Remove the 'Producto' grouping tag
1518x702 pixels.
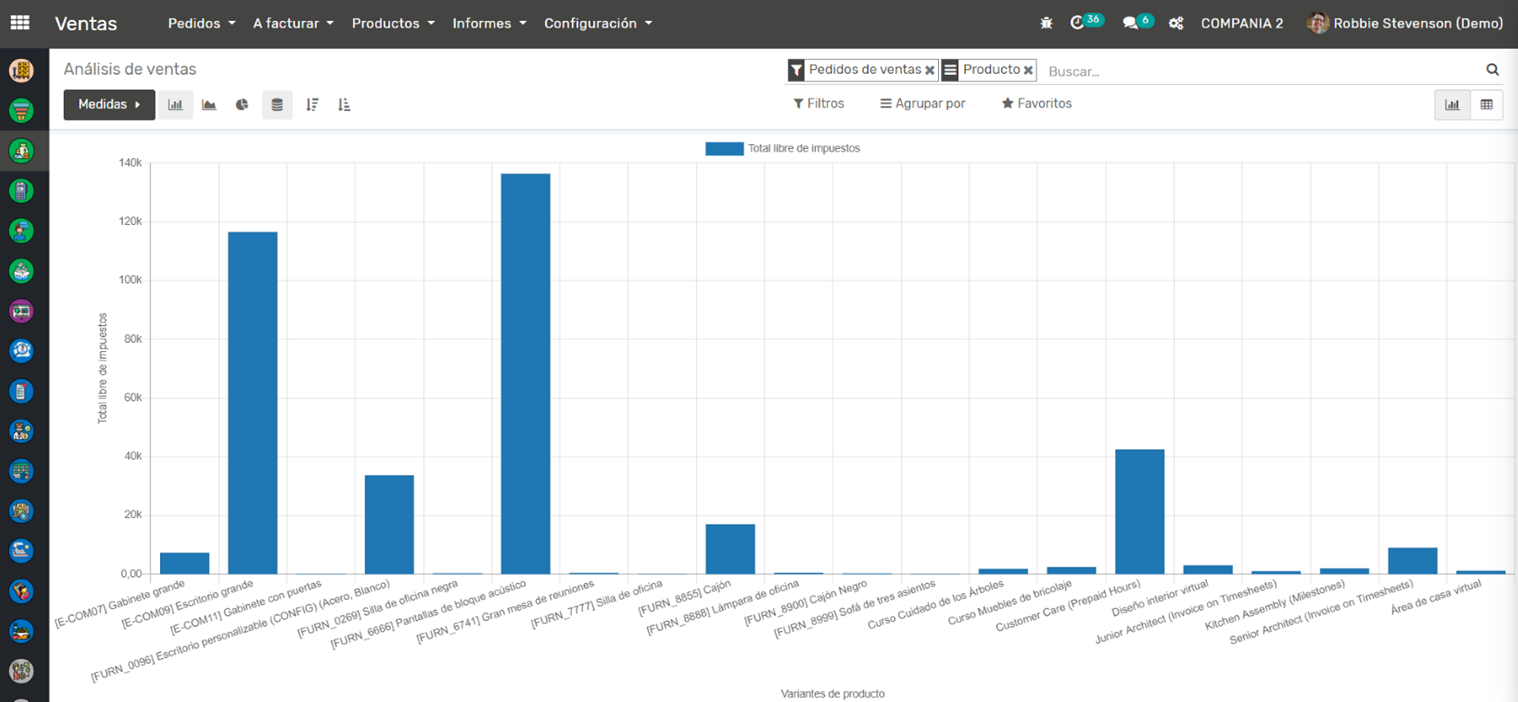1028,71
